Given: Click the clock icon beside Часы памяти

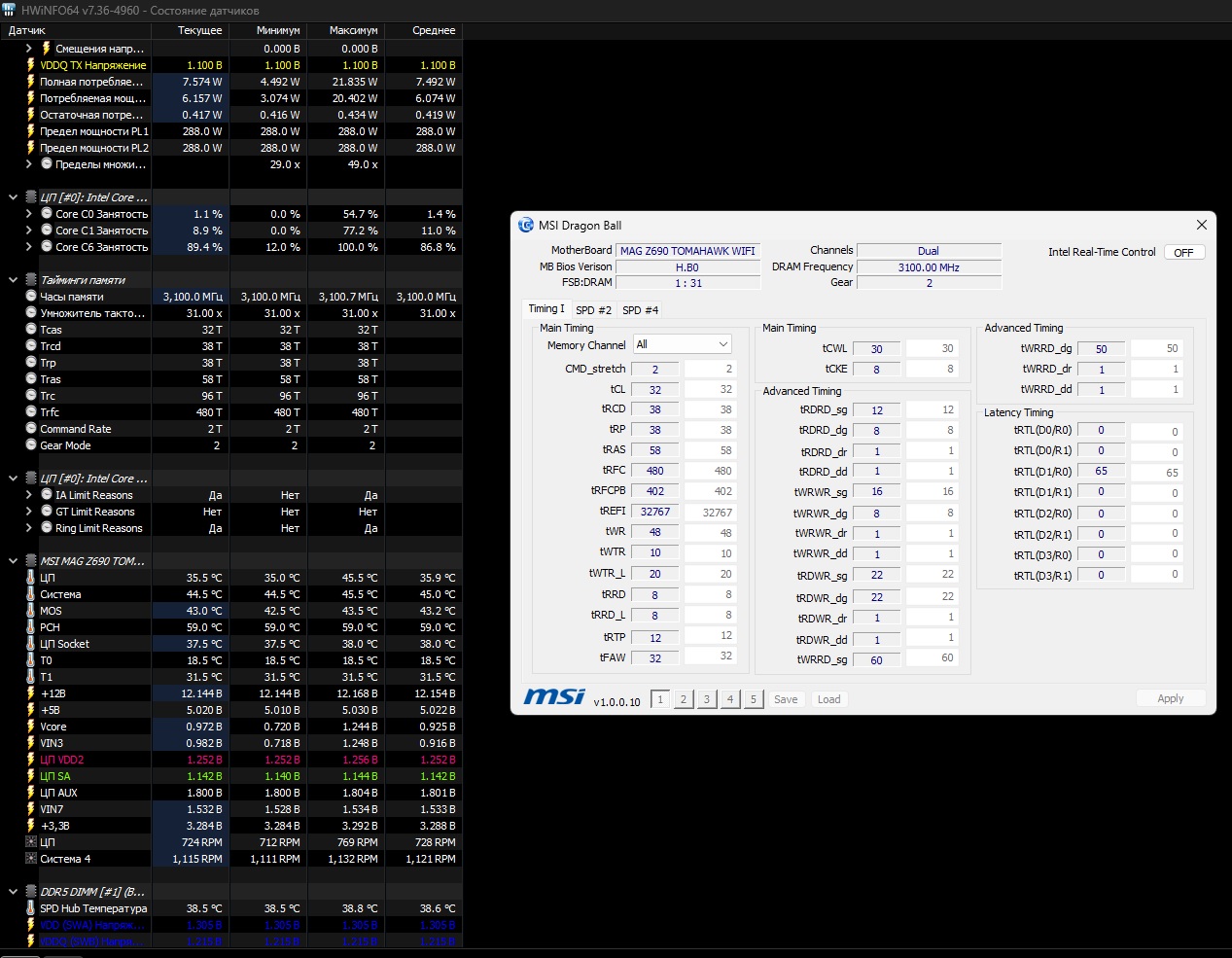Looking at the screenshot, I should coord(31,296).
